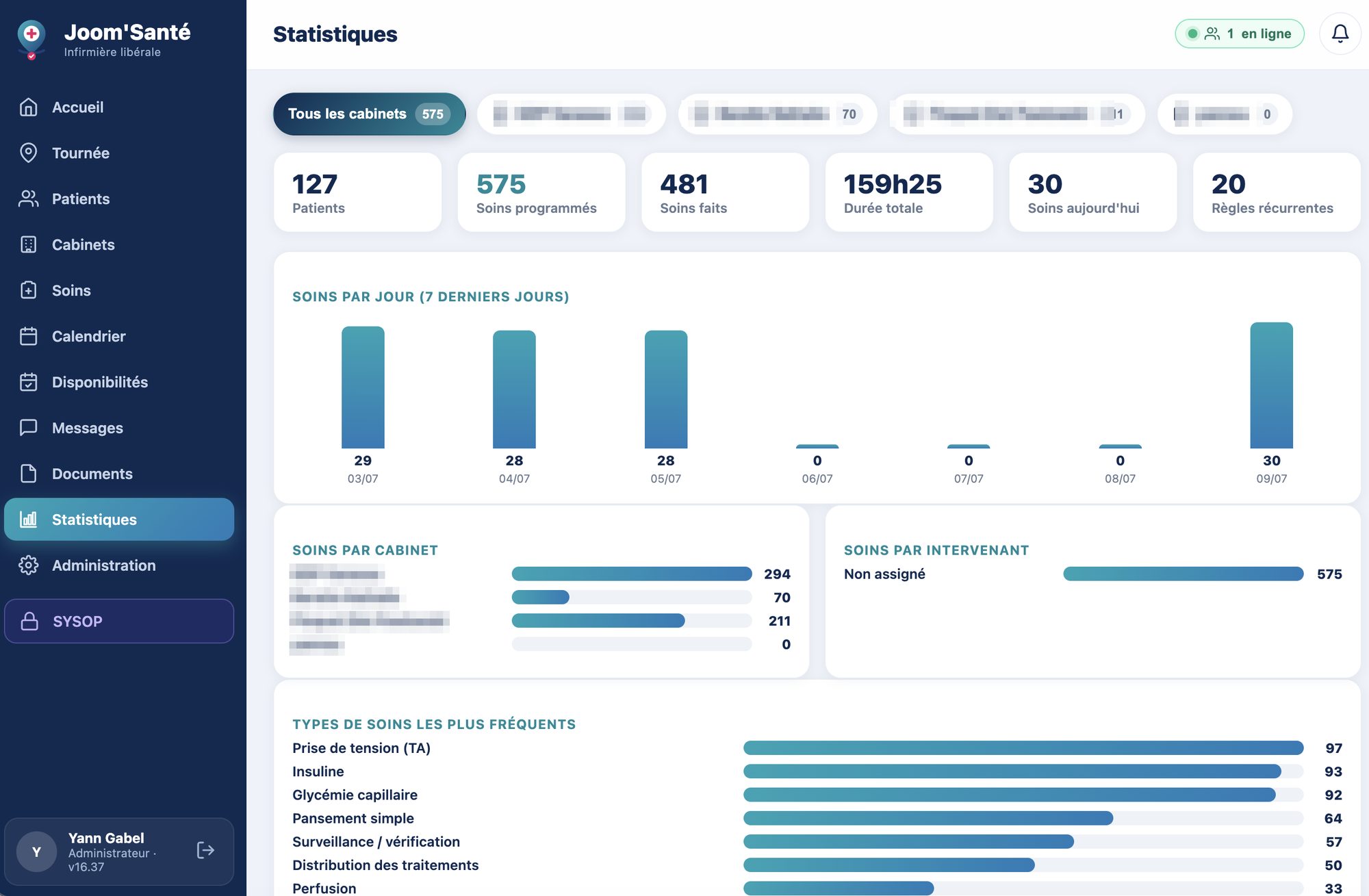This screenshot has height=896, width=1369.
Task: Click the Joom'Santé logo
Action: [31, 40]
